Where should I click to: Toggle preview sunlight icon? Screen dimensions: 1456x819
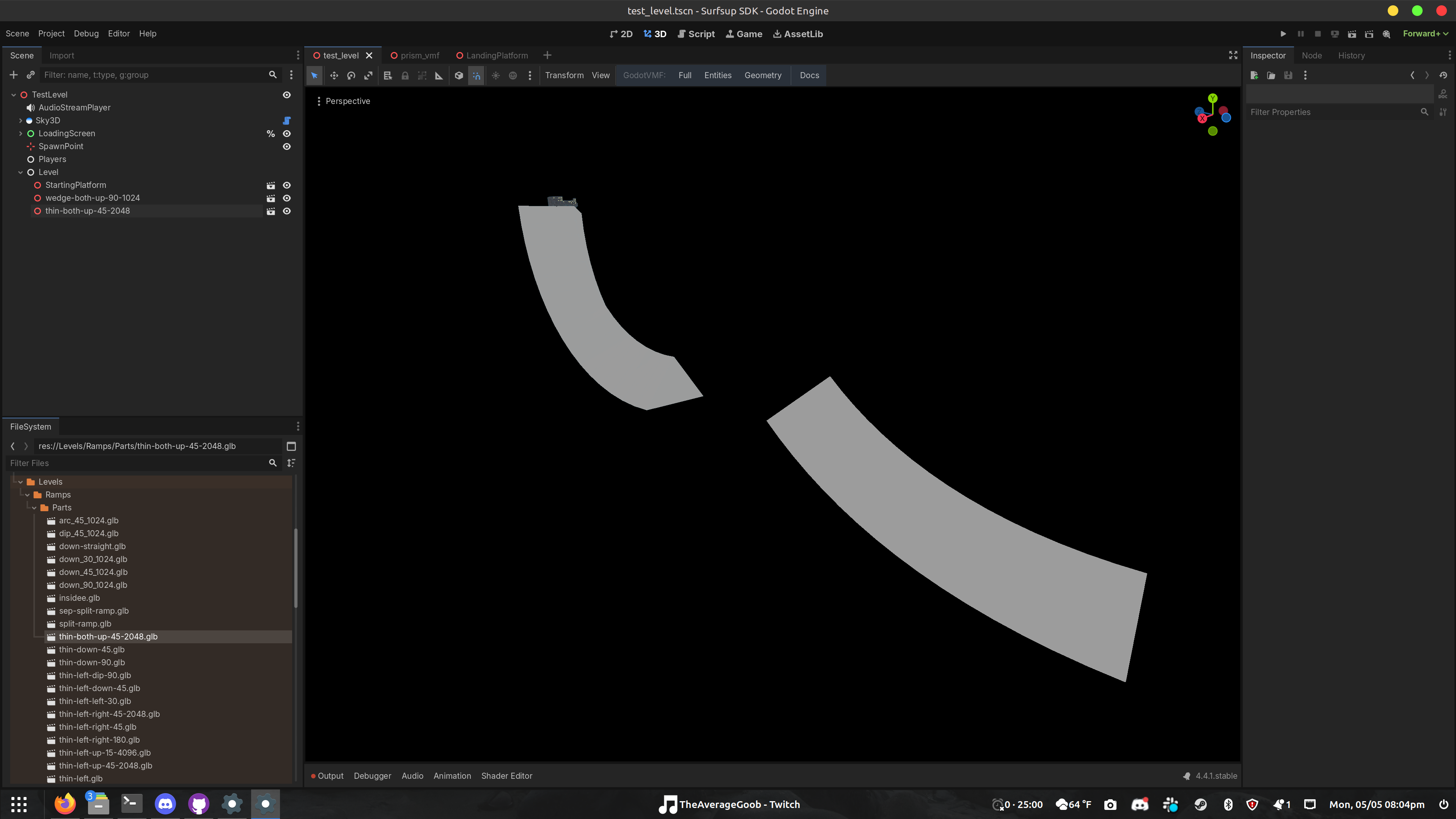click(x=496, y=75)
